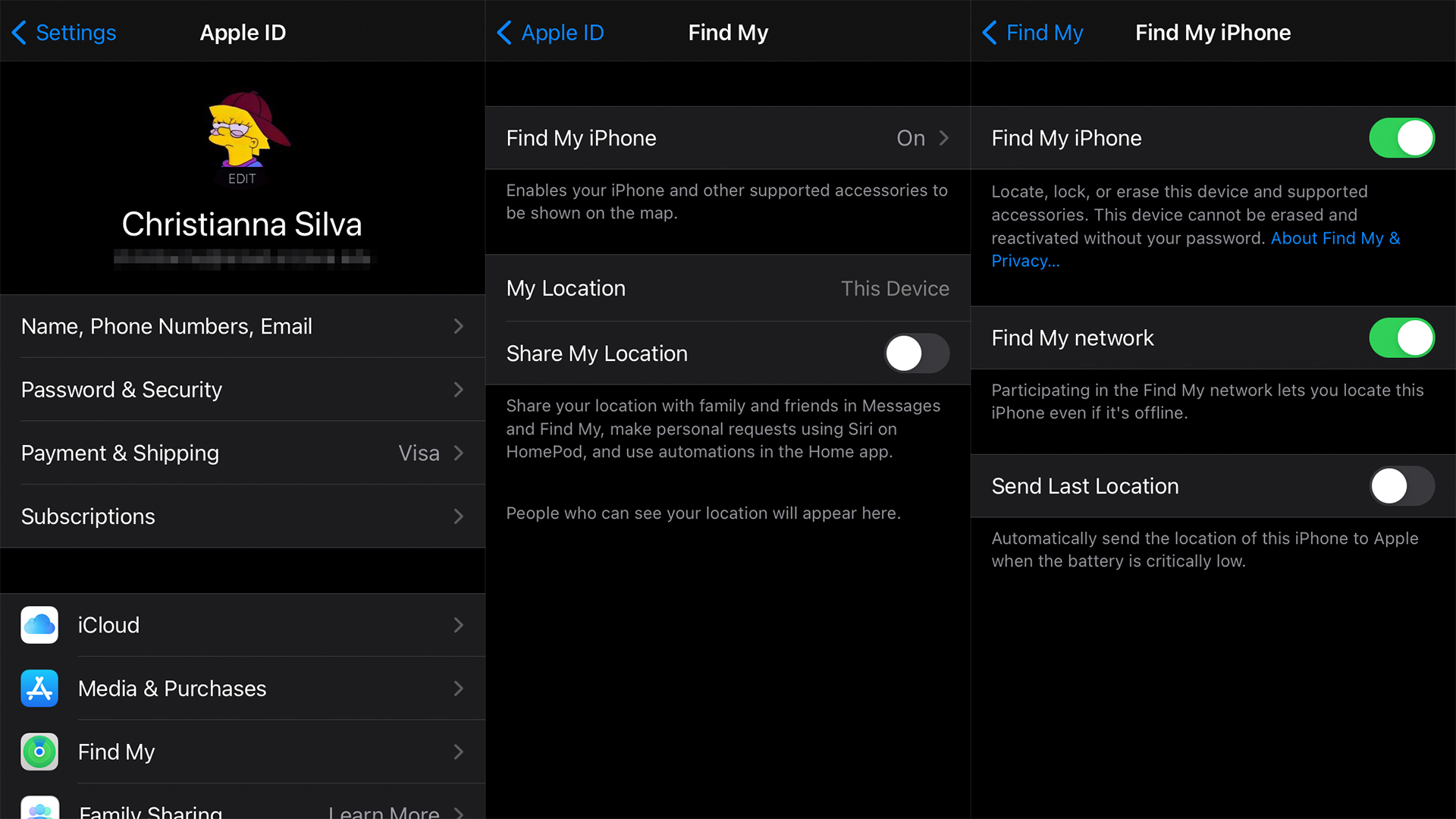The image size is (1456, 819).
Task: Expand Name, Phone Numbers, Email settings
Action: 240,326
